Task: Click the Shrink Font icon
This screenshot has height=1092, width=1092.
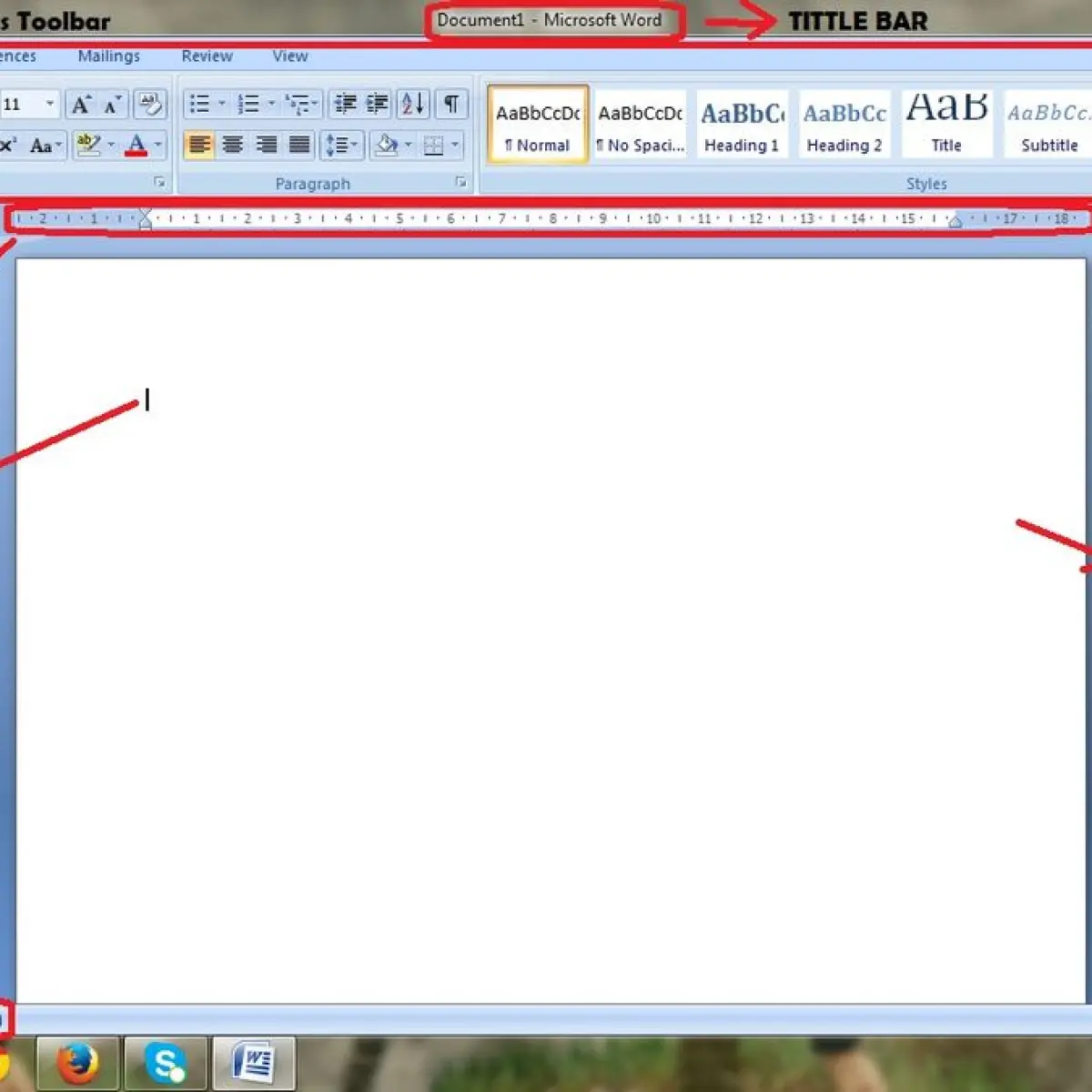Action: (x=112, y=104)
